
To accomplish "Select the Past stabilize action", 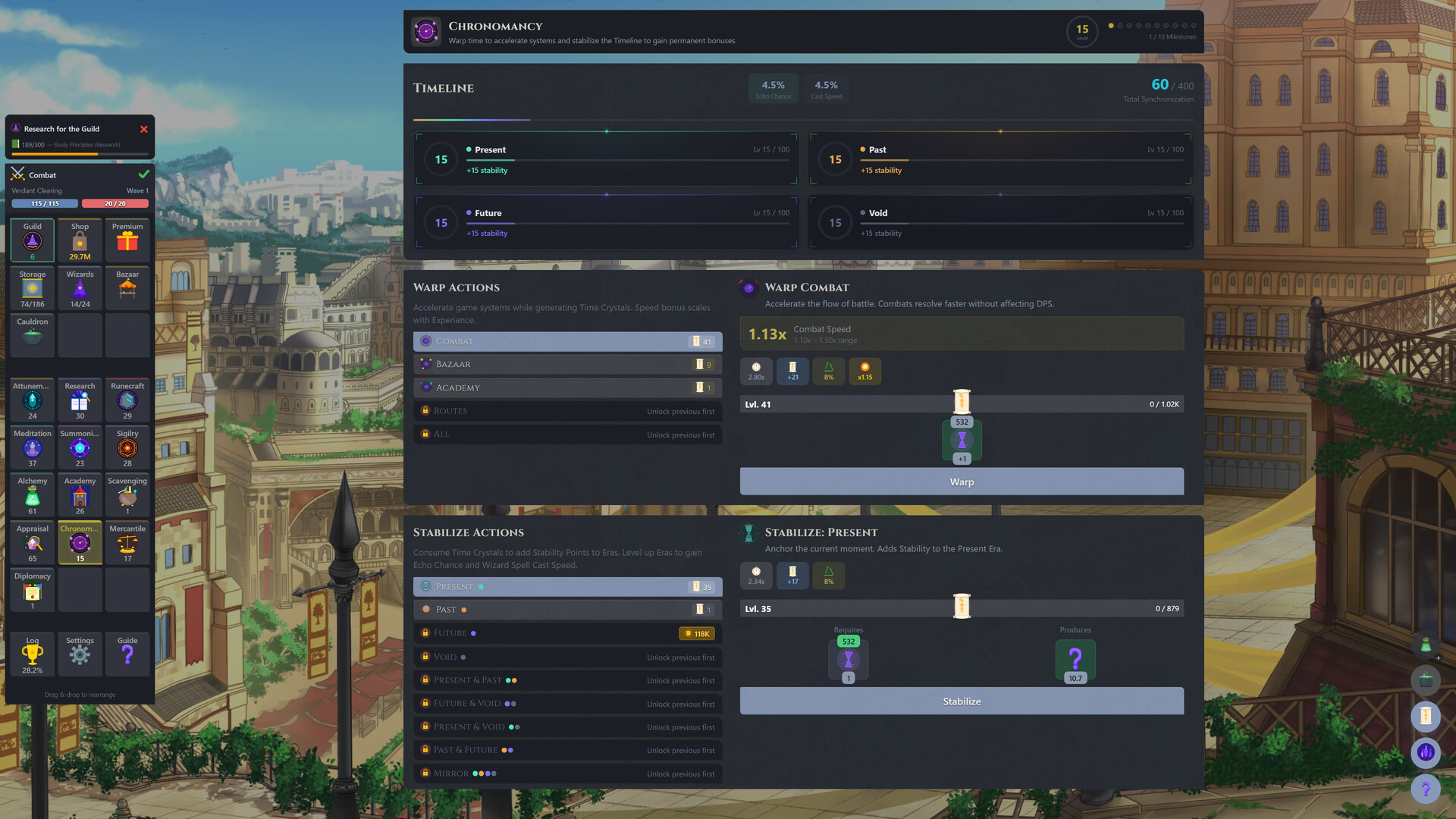I will pos(567,610).
